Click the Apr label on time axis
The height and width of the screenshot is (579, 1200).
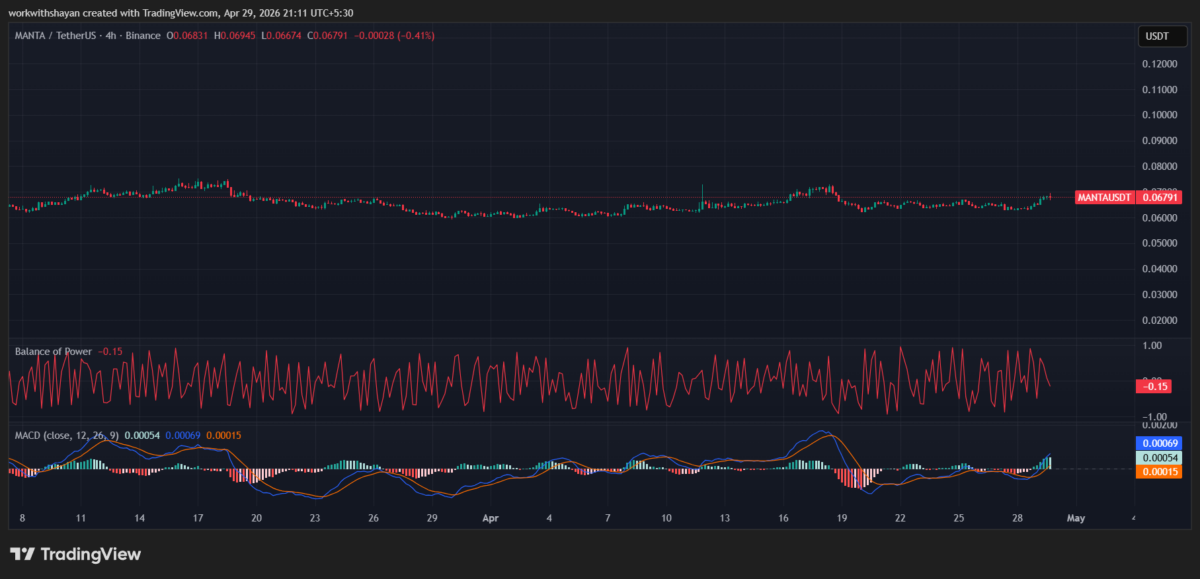[490, 519]
